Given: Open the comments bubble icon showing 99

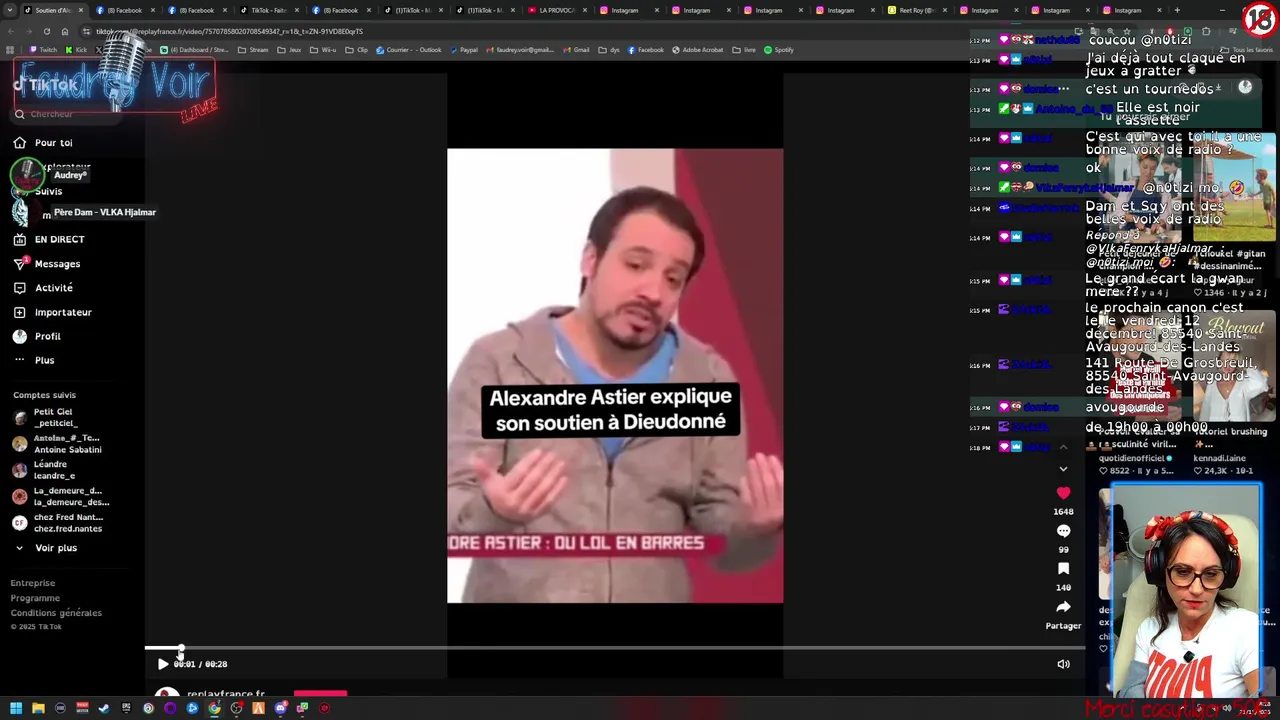Looking at the screenshot, I should point(1063,531).
